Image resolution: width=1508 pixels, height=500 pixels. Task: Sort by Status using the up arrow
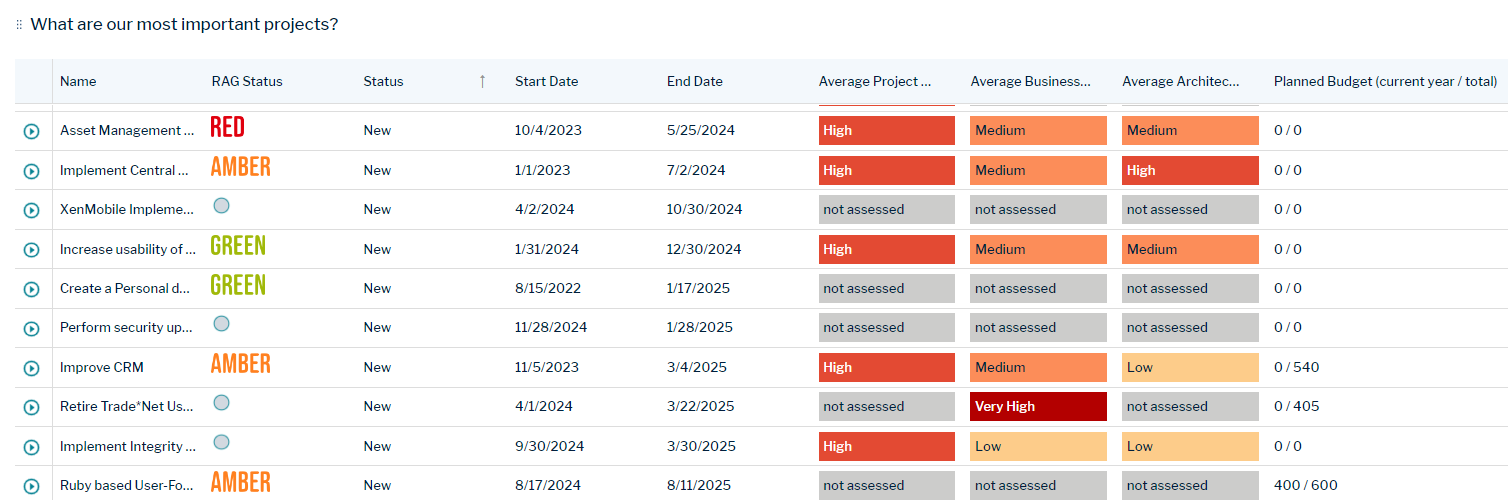click(482, 82)
